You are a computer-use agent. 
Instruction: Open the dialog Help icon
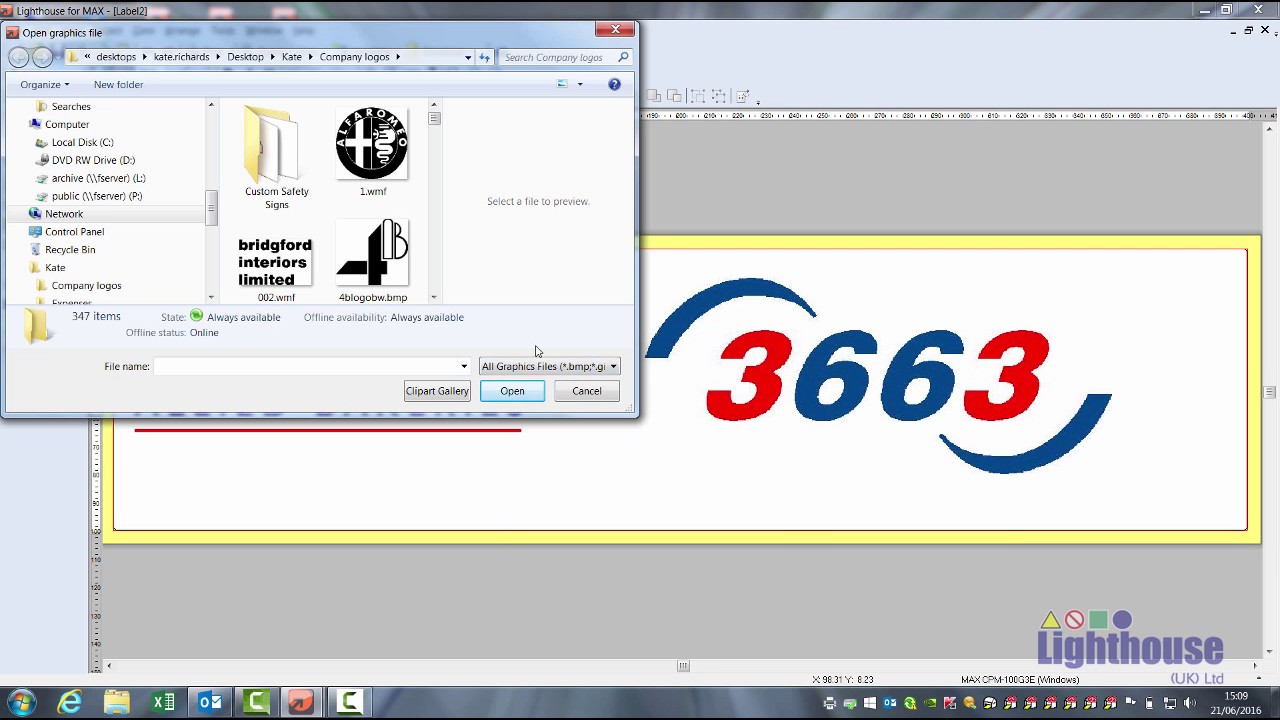pos(614,84)
